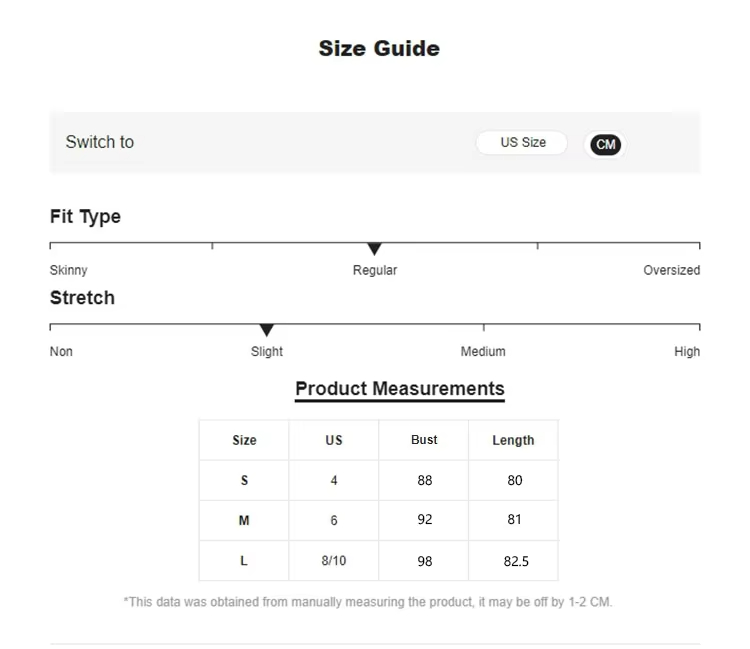This screenshot has height=649, width=750.
Task: Click the Bust column header
Action: [x=424, y=440]
